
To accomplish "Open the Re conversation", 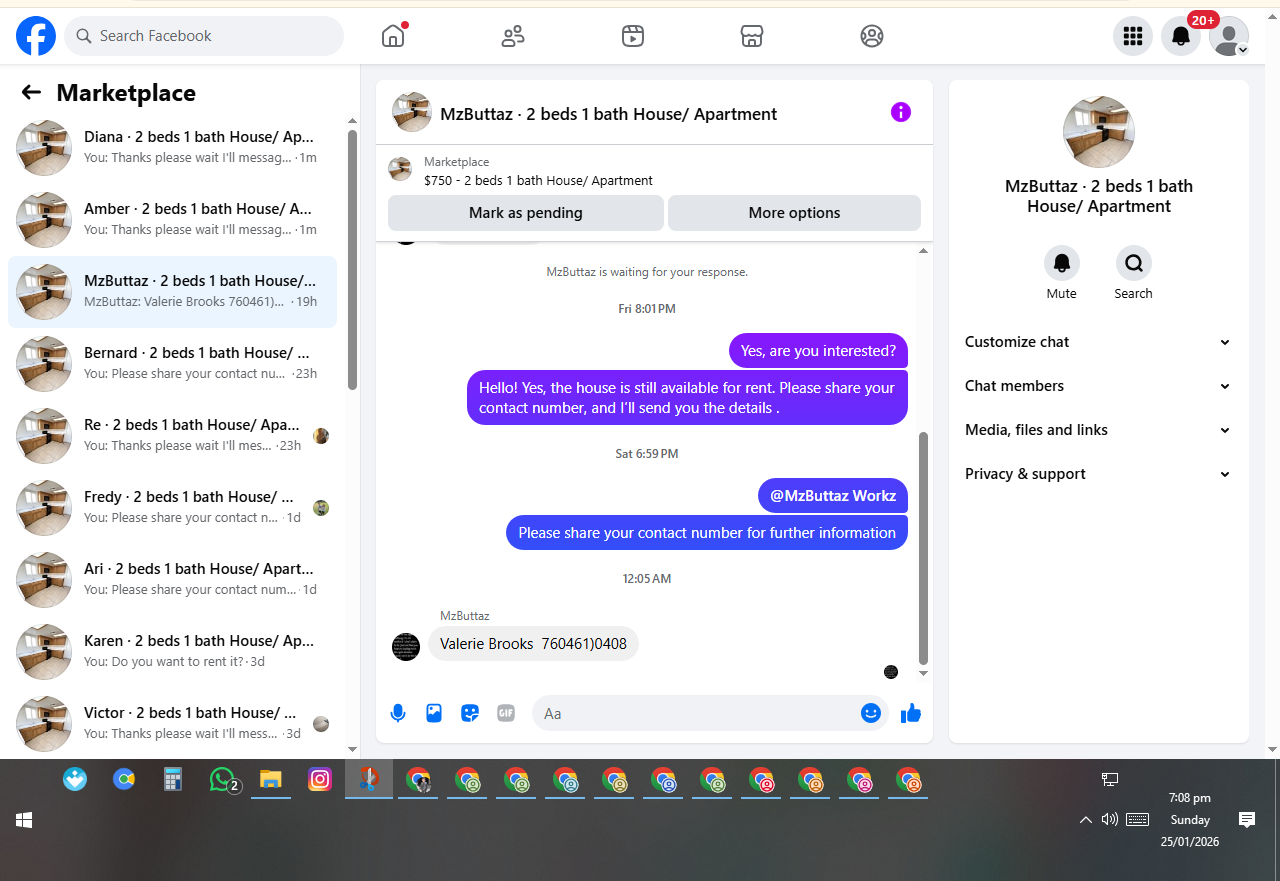I will click(x=172, y=436).
